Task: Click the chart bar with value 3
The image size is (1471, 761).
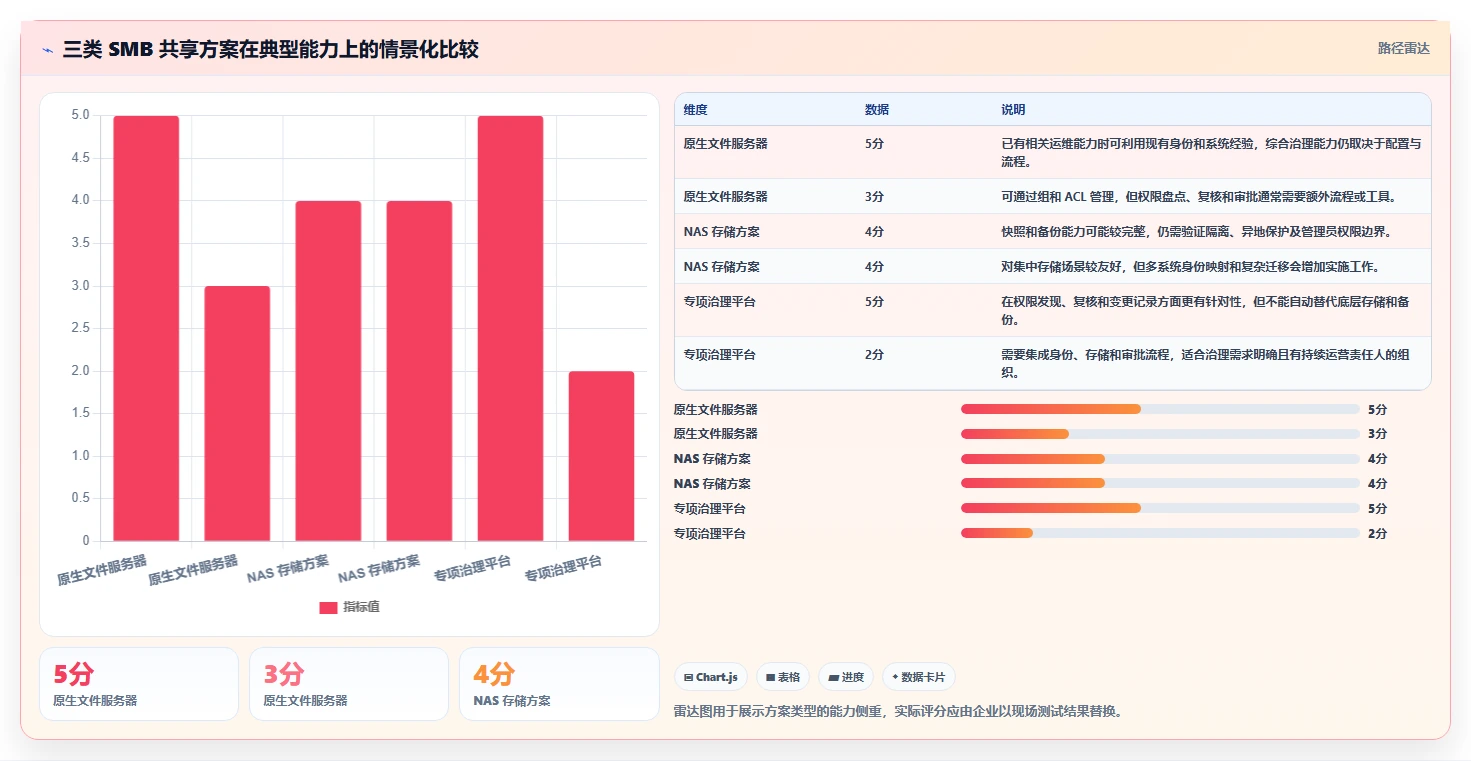Action: tap(237, 413)
